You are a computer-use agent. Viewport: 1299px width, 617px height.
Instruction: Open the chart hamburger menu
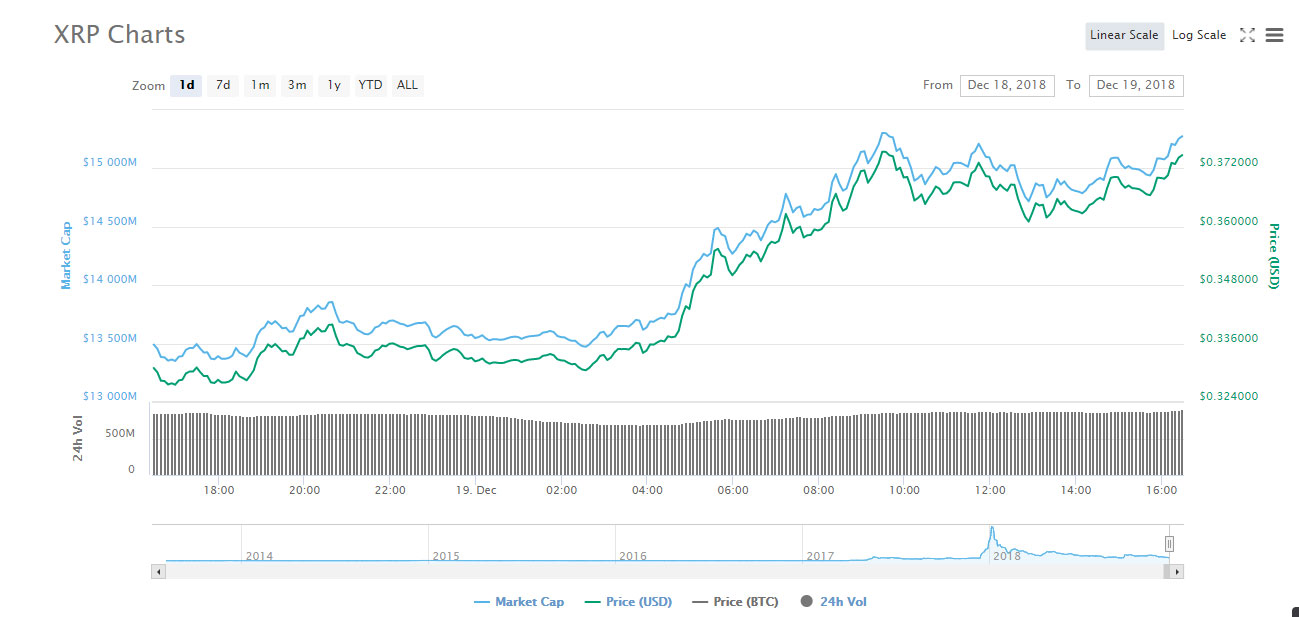coord(1274,35)
